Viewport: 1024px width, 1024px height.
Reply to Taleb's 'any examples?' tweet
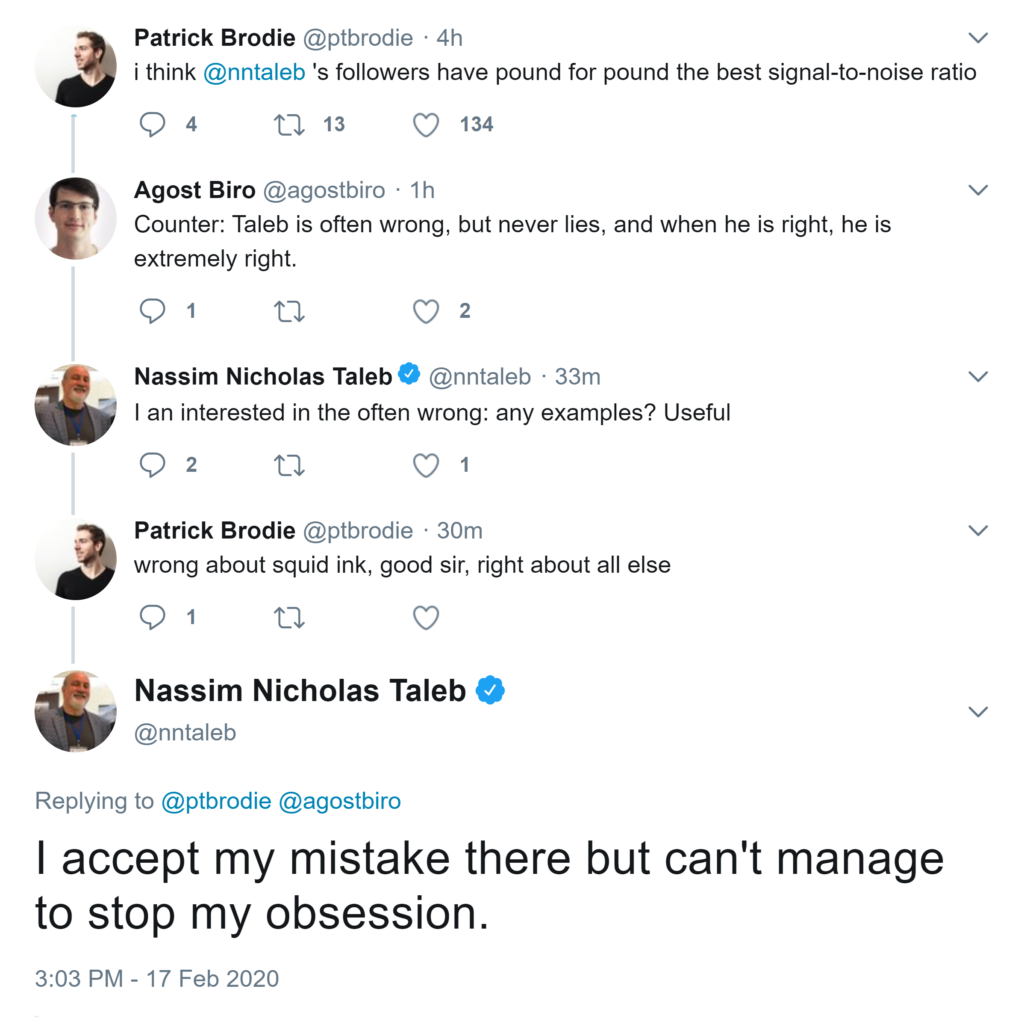(152, 465)
